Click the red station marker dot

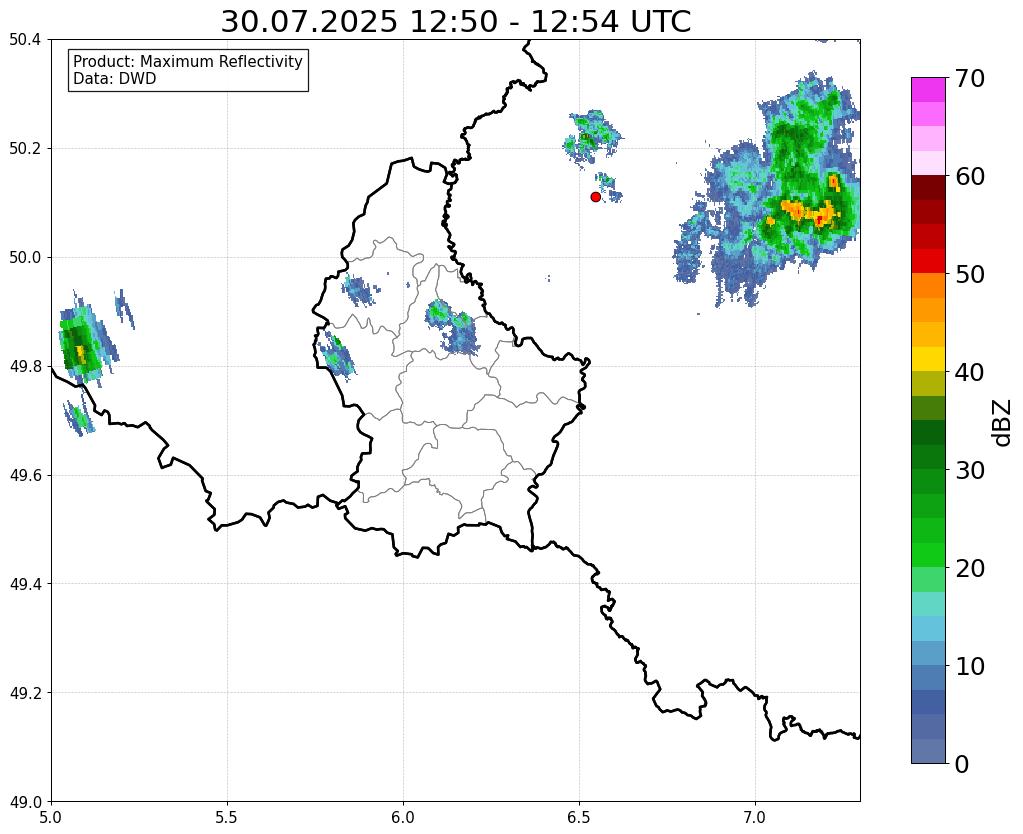[x=595, y=196]
